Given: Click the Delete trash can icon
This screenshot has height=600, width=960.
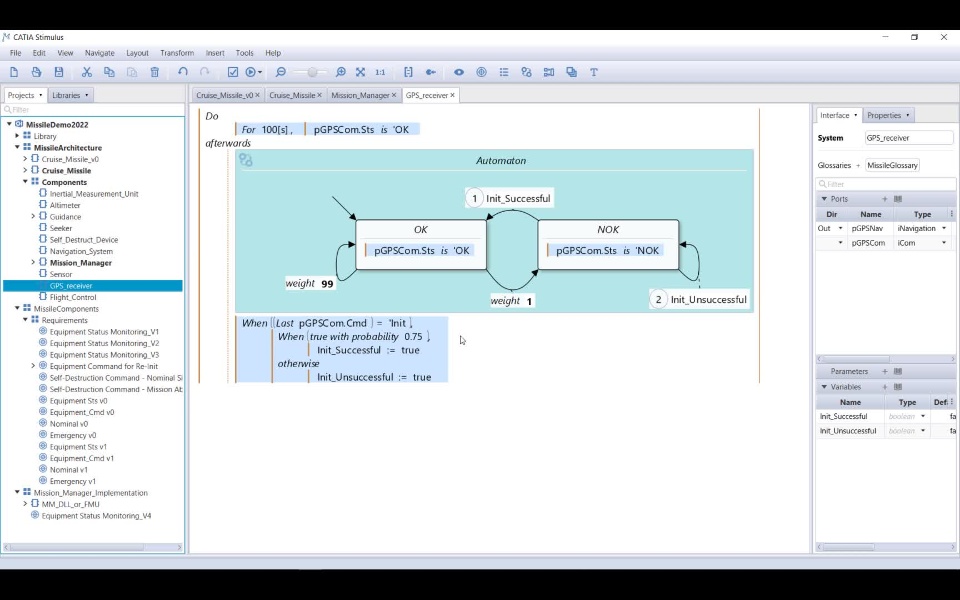Looking at the screenshot, I should [155, 72].
